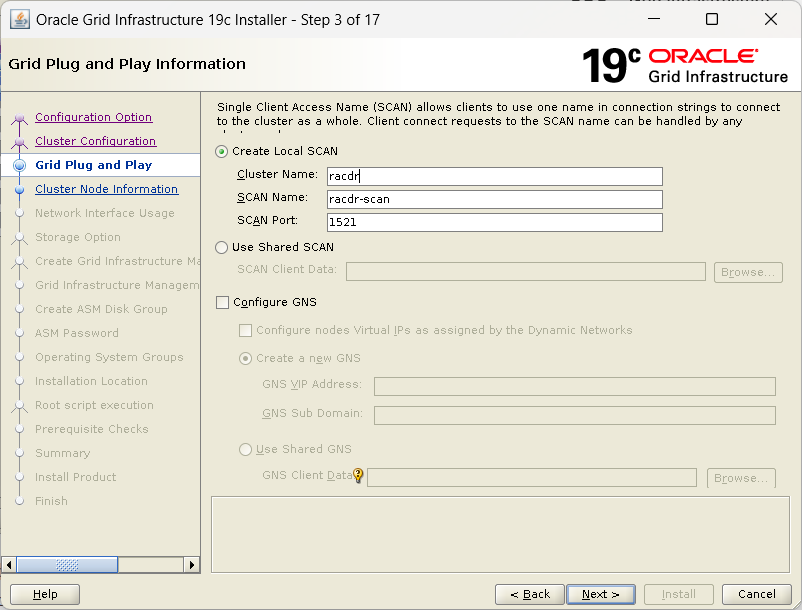The image size is (802, 610).
Task: Click the GNS Client Data field
Action: click(532, 478)
